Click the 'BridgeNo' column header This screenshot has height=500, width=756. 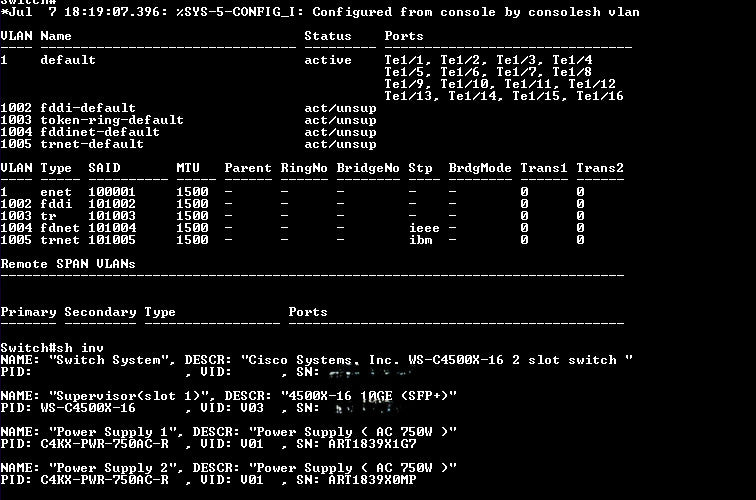368,168
